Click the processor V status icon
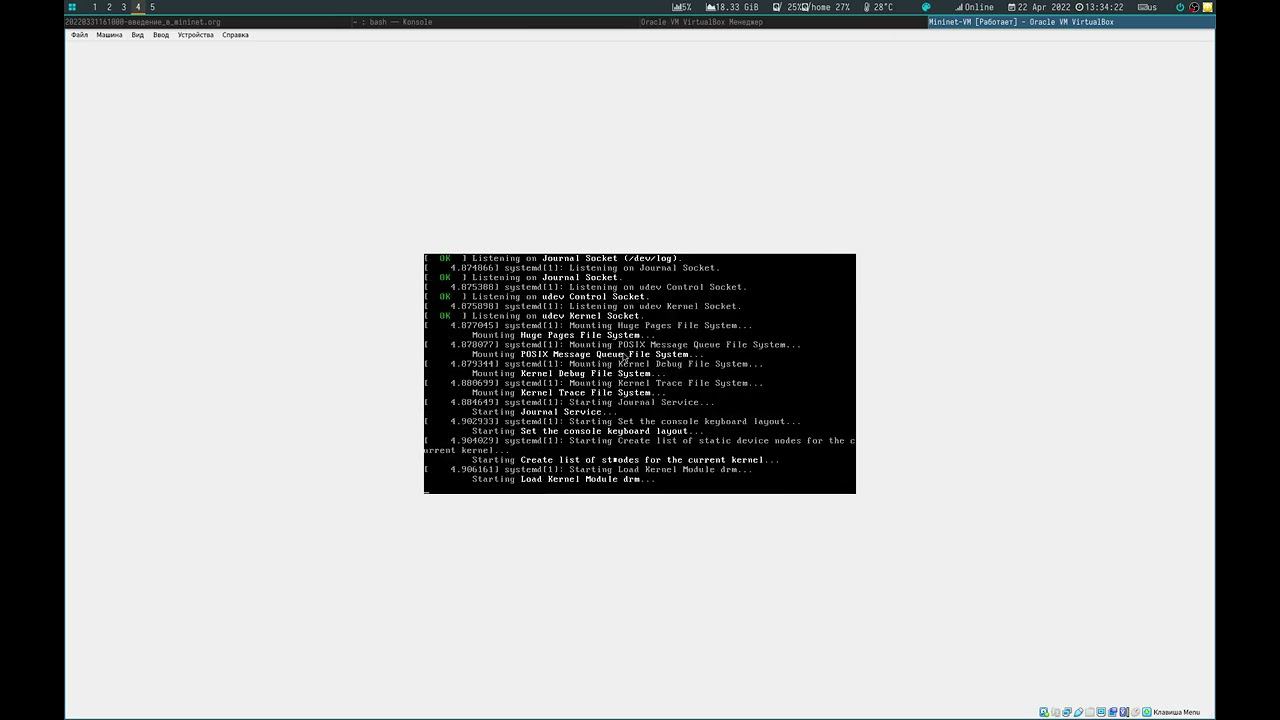Viewport: 1280px width, 720px height. [x=1124, y=712]
